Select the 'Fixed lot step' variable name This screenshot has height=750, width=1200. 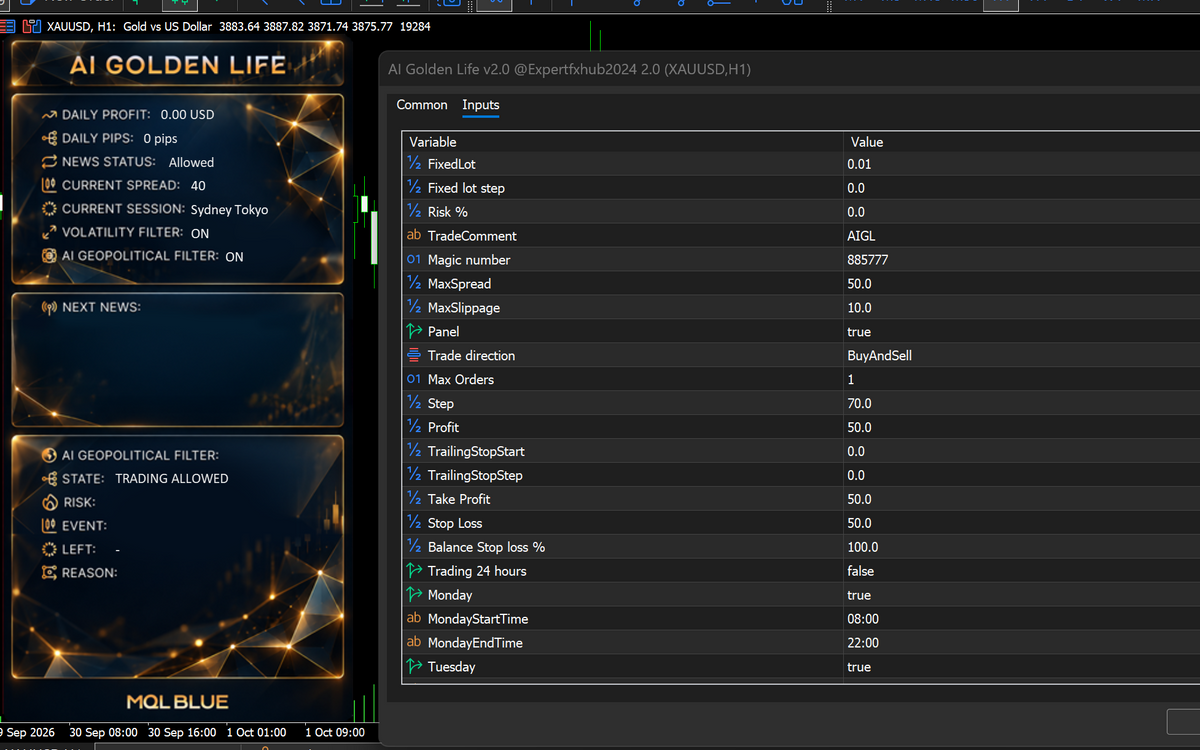coord(466,188)
